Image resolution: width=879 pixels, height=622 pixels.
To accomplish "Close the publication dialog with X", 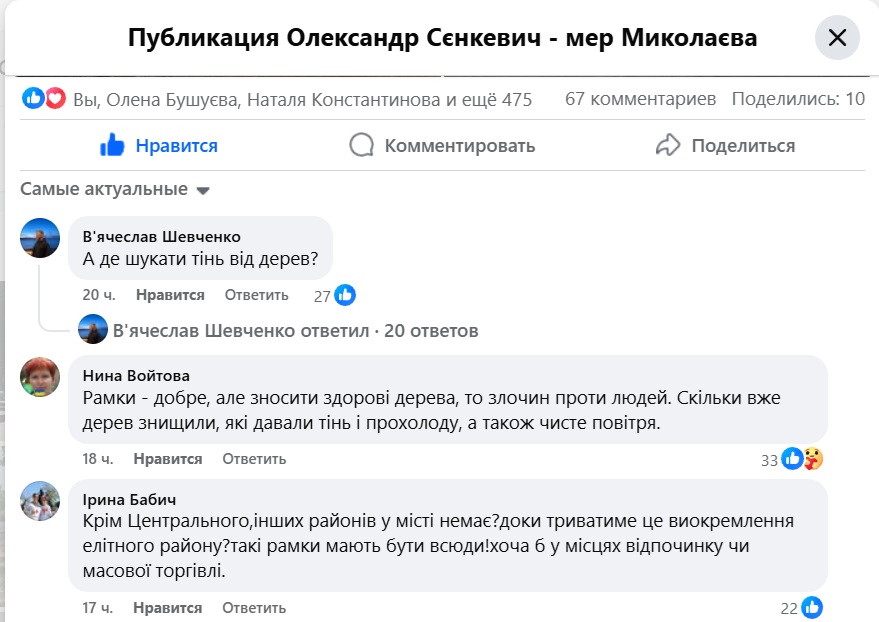I will click(x=837, y=39).
